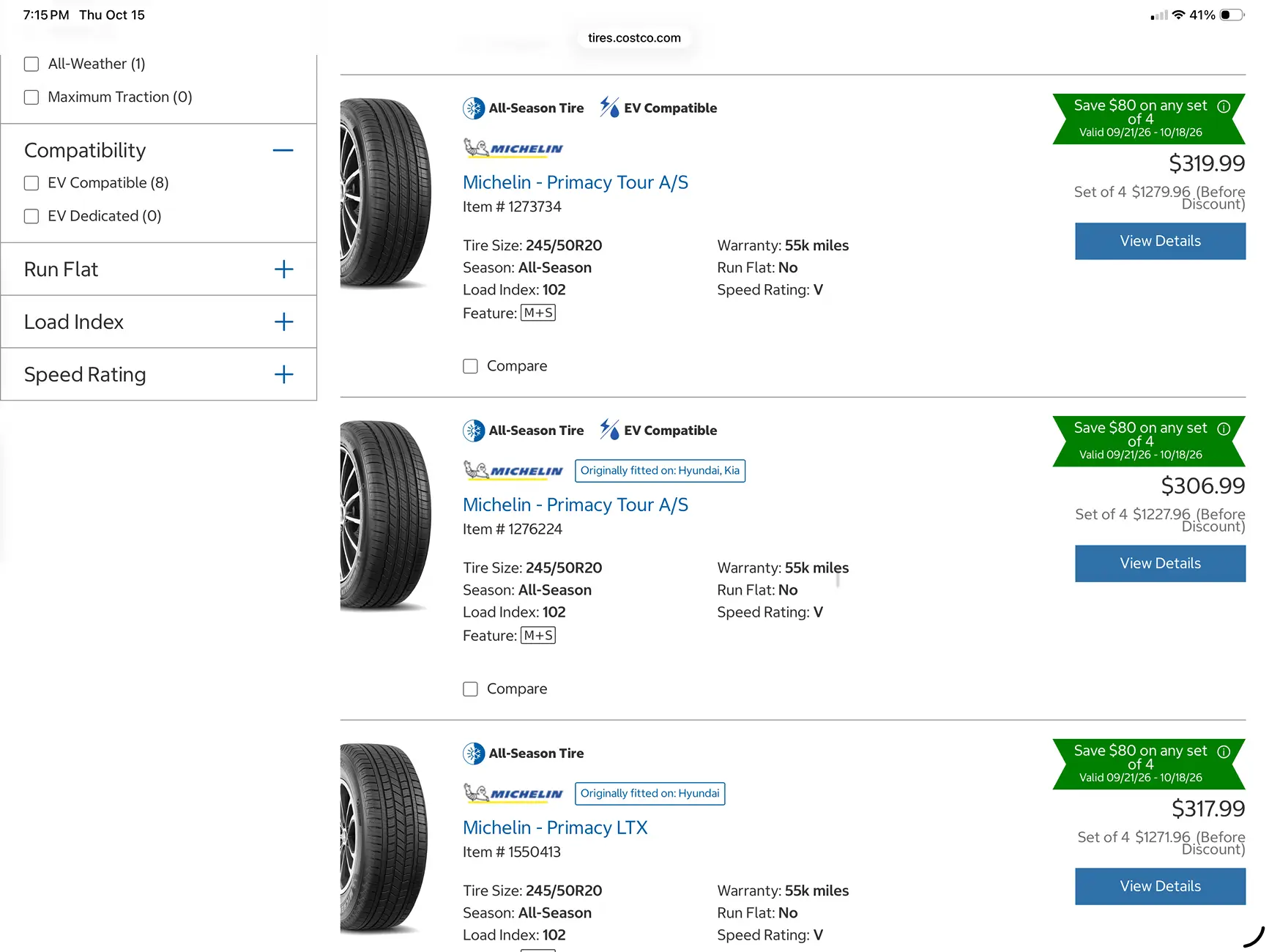Image resolution: width=1269 pixels, height=952 pixels.
Task: Click the Michelin logo on item 1276224
Action: [513, 470]
